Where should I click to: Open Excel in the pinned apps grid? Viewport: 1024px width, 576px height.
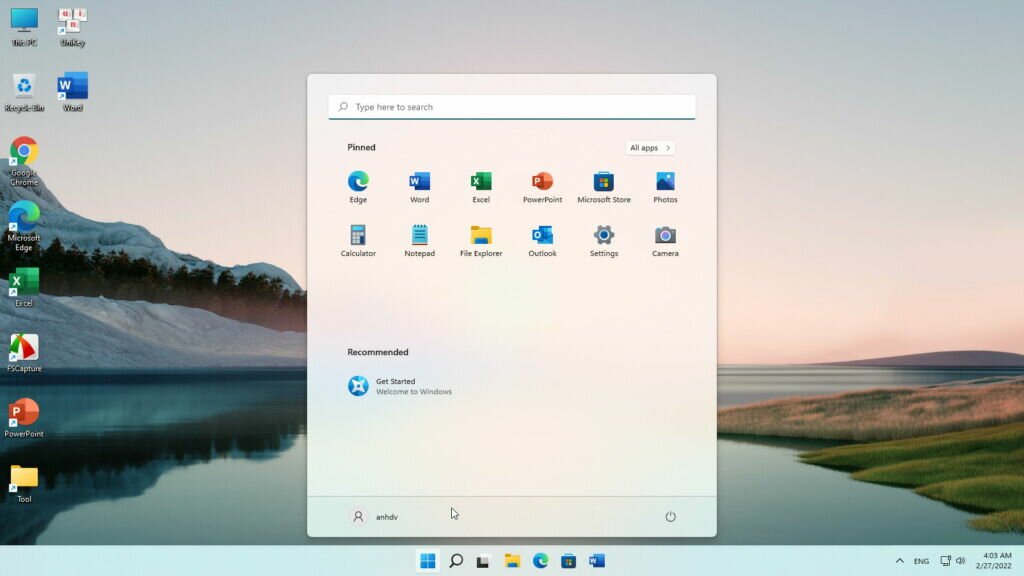[481, 187]
